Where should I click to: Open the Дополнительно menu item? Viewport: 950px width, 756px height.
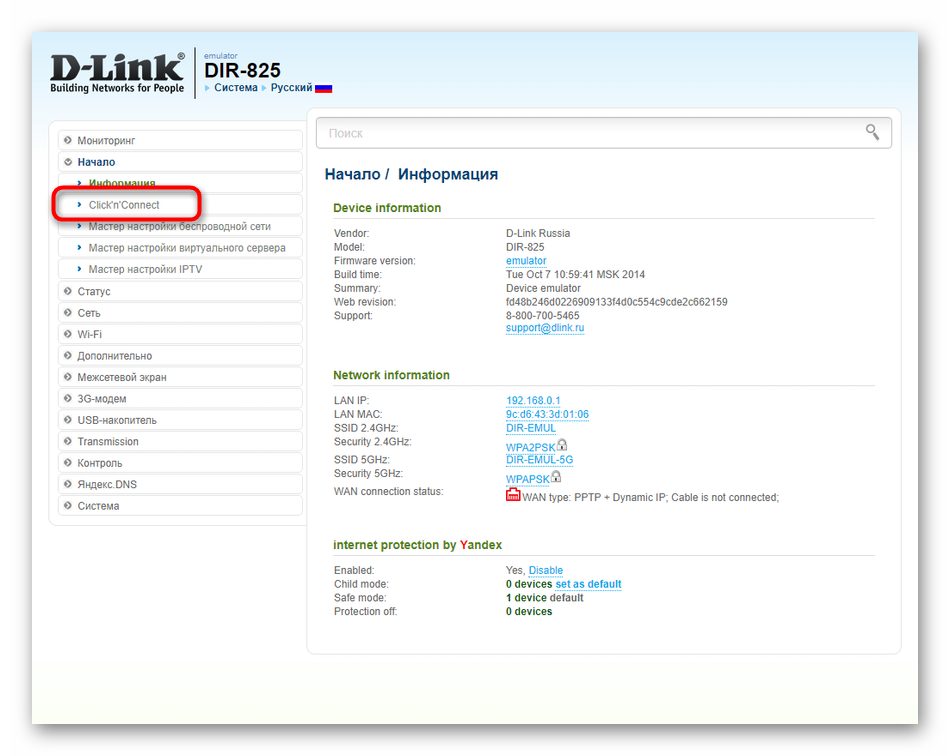coord(180,356)
